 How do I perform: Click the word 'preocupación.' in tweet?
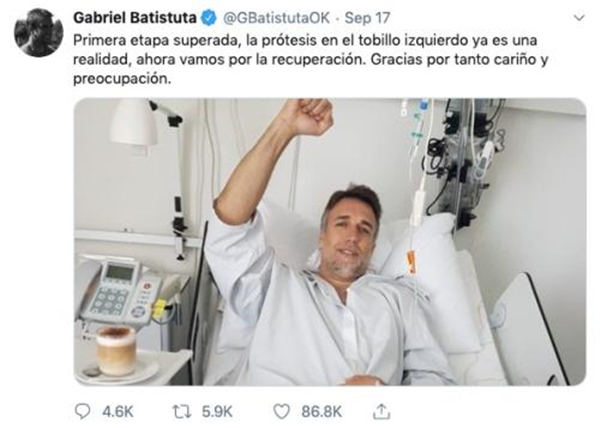click(122, 79)
